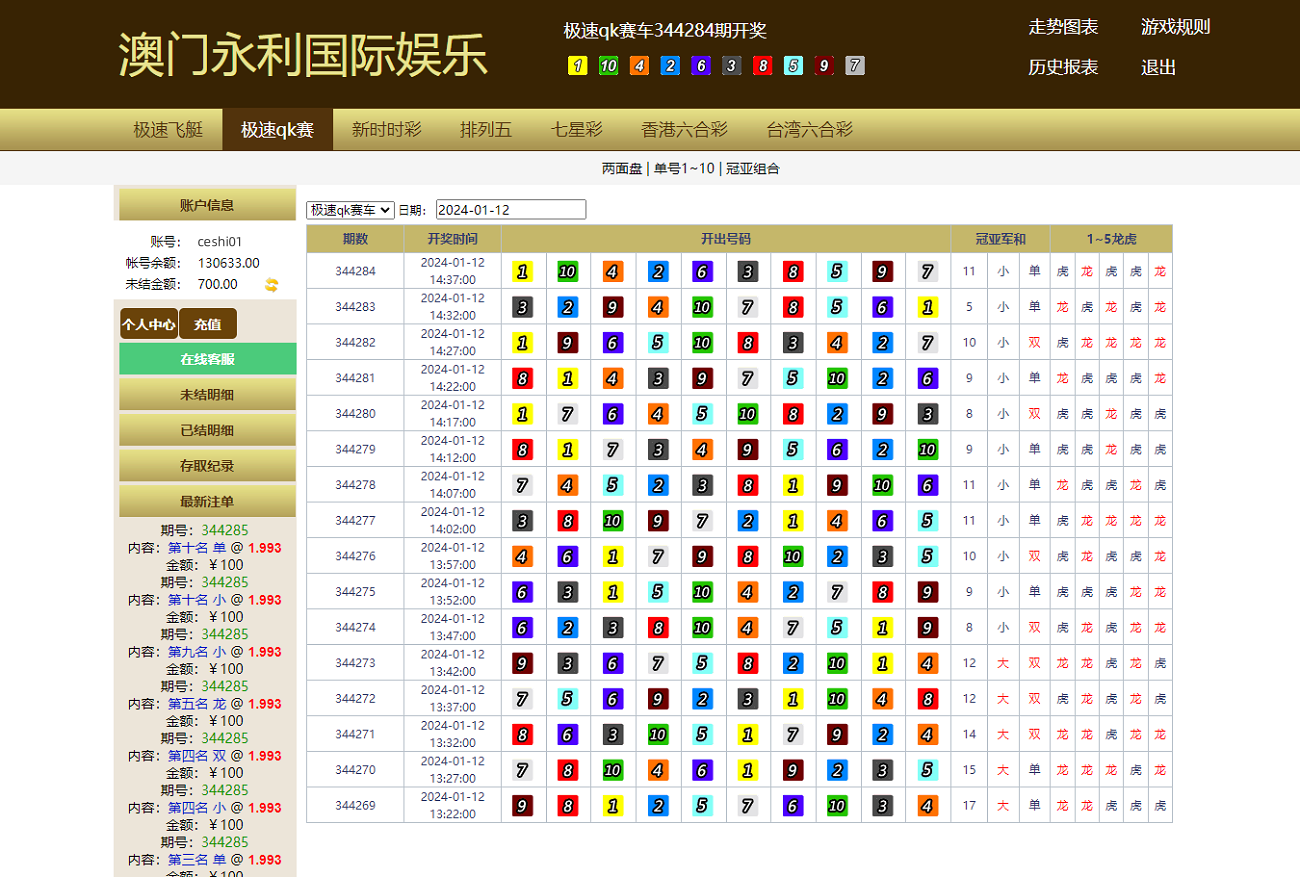This screenshot has height=877, width=1300.
Task: Click the red number 8 ball in header
Action: [x=762, y=66]
